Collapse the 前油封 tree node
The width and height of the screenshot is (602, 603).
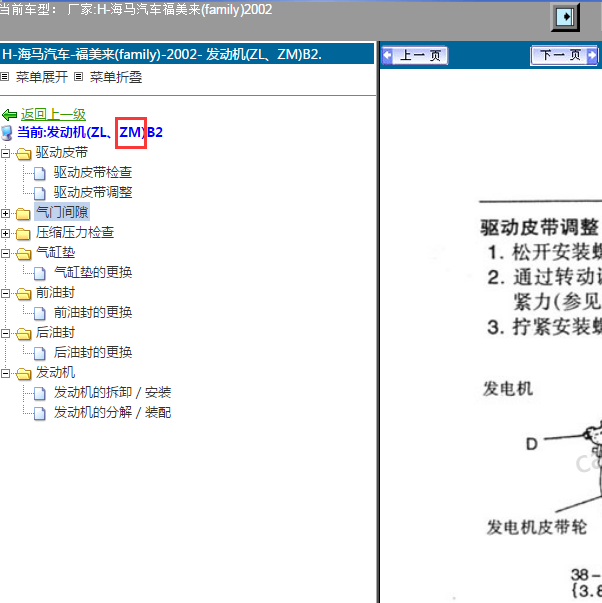pos(5,293)
